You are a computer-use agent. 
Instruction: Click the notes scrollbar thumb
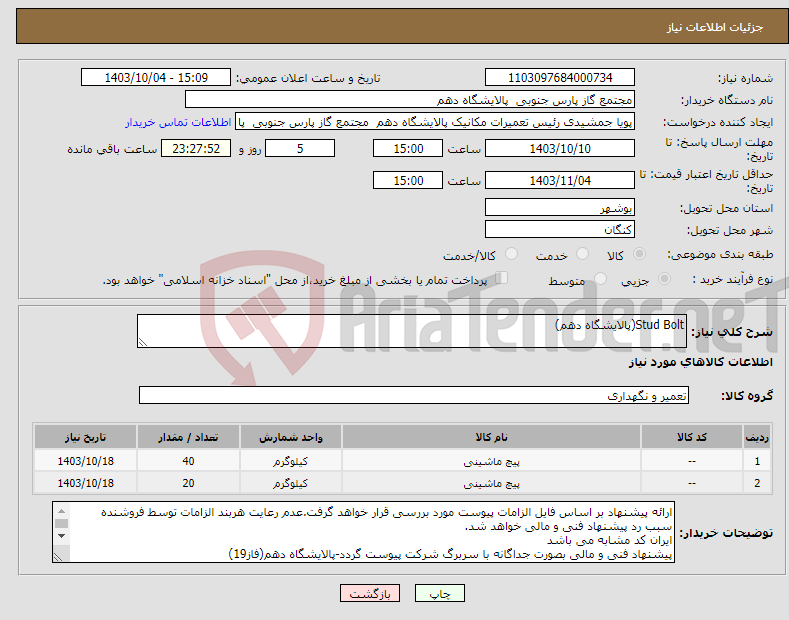coord(61,523)
